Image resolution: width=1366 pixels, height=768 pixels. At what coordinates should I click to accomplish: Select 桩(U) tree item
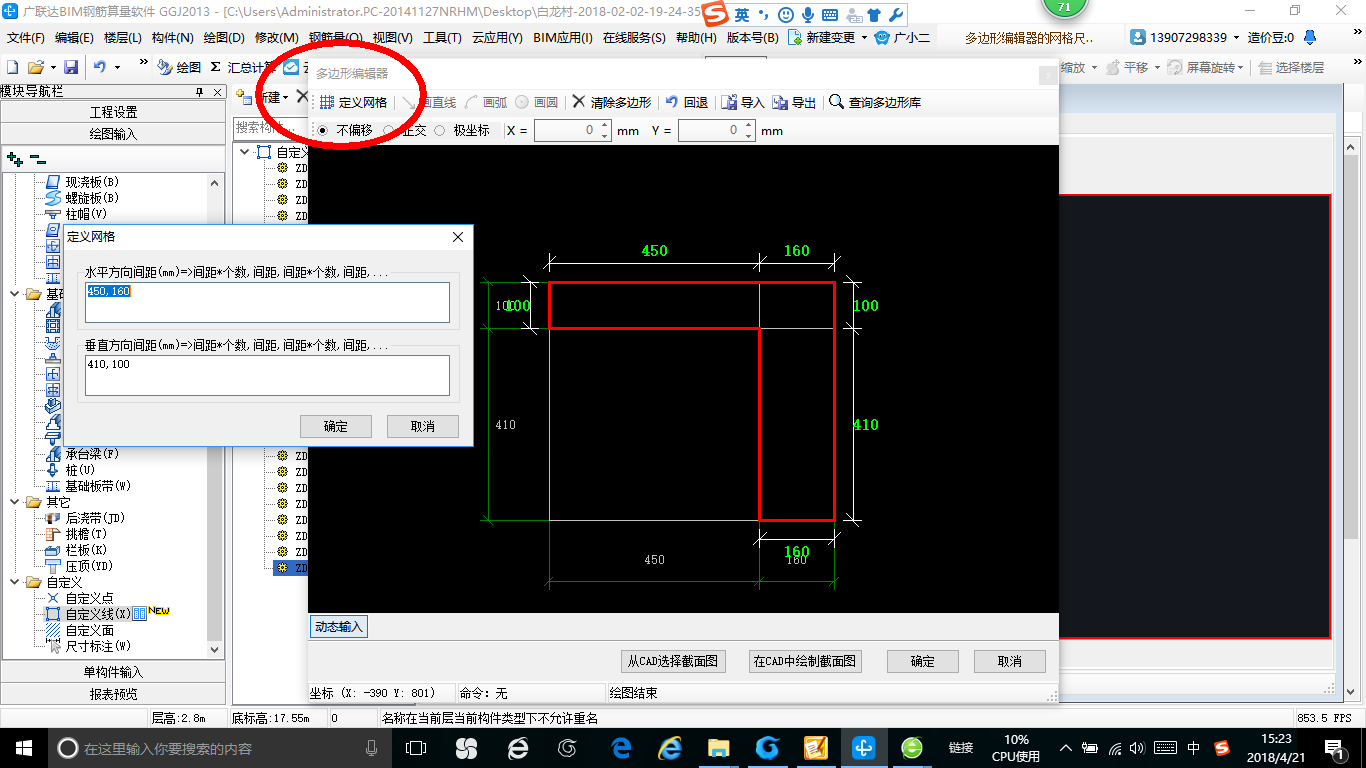[x=70, y=470]
